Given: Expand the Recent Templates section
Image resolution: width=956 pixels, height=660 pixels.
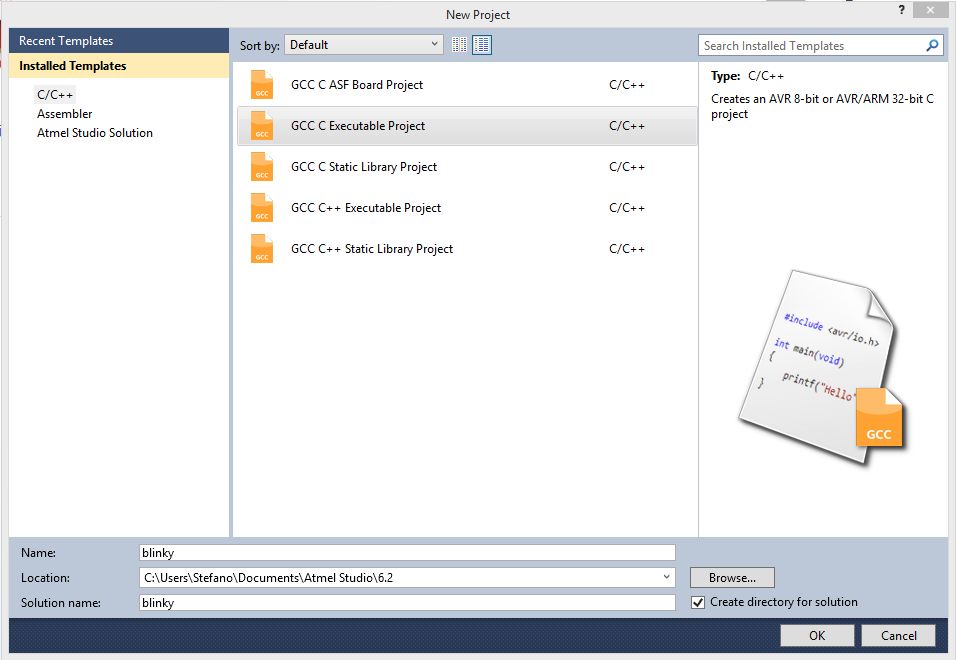Looking at the screenshot, I should pos(66,41).
